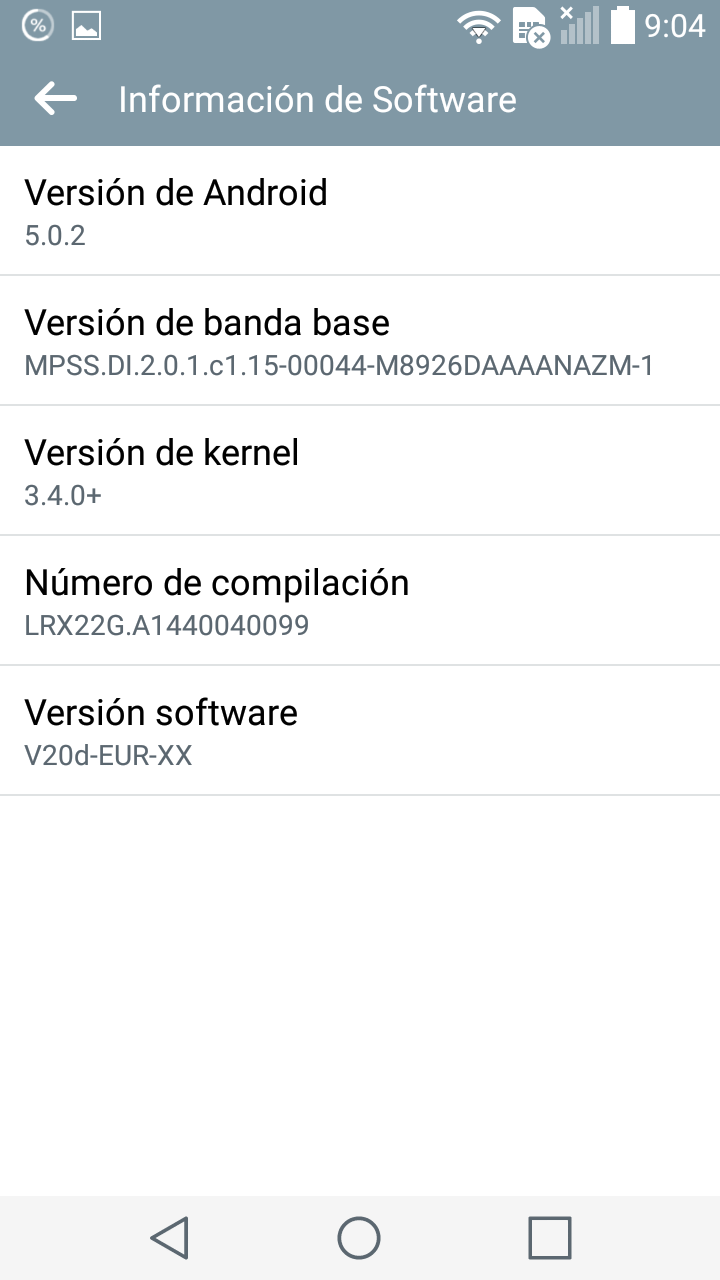This screenshot has width=720, height=1280.
Task: Tap the back arrow in header
Action: (x=56, y=98)
